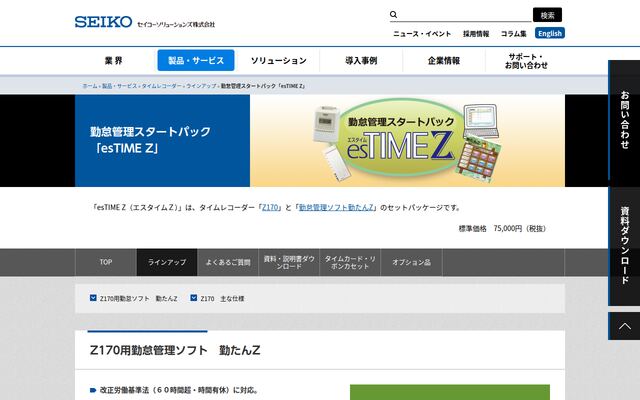This screenshot has width=640, height=400.
Task: Click 勤怠管理スタートパック esTIME Z title
Action: tap(150, 140)
